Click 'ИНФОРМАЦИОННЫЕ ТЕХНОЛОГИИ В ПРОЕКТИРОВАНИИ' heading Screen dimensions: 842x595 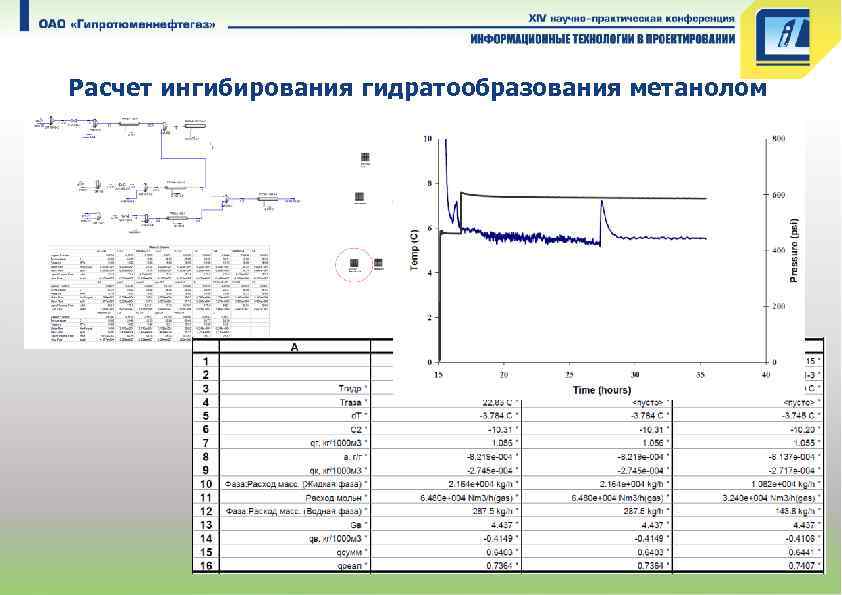click(603, 39)
